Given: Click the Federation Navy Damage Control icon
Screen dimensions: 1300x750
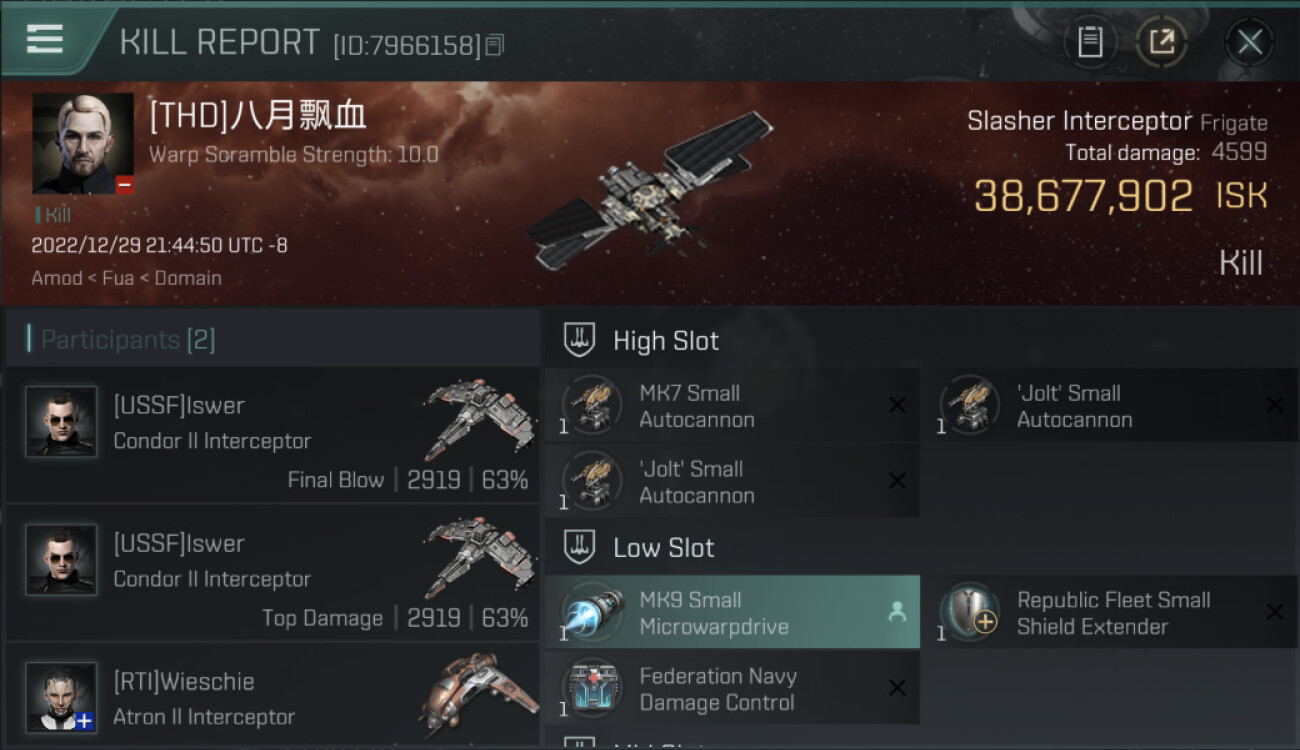Looking at the screenshot, I should tap(592, 688).
